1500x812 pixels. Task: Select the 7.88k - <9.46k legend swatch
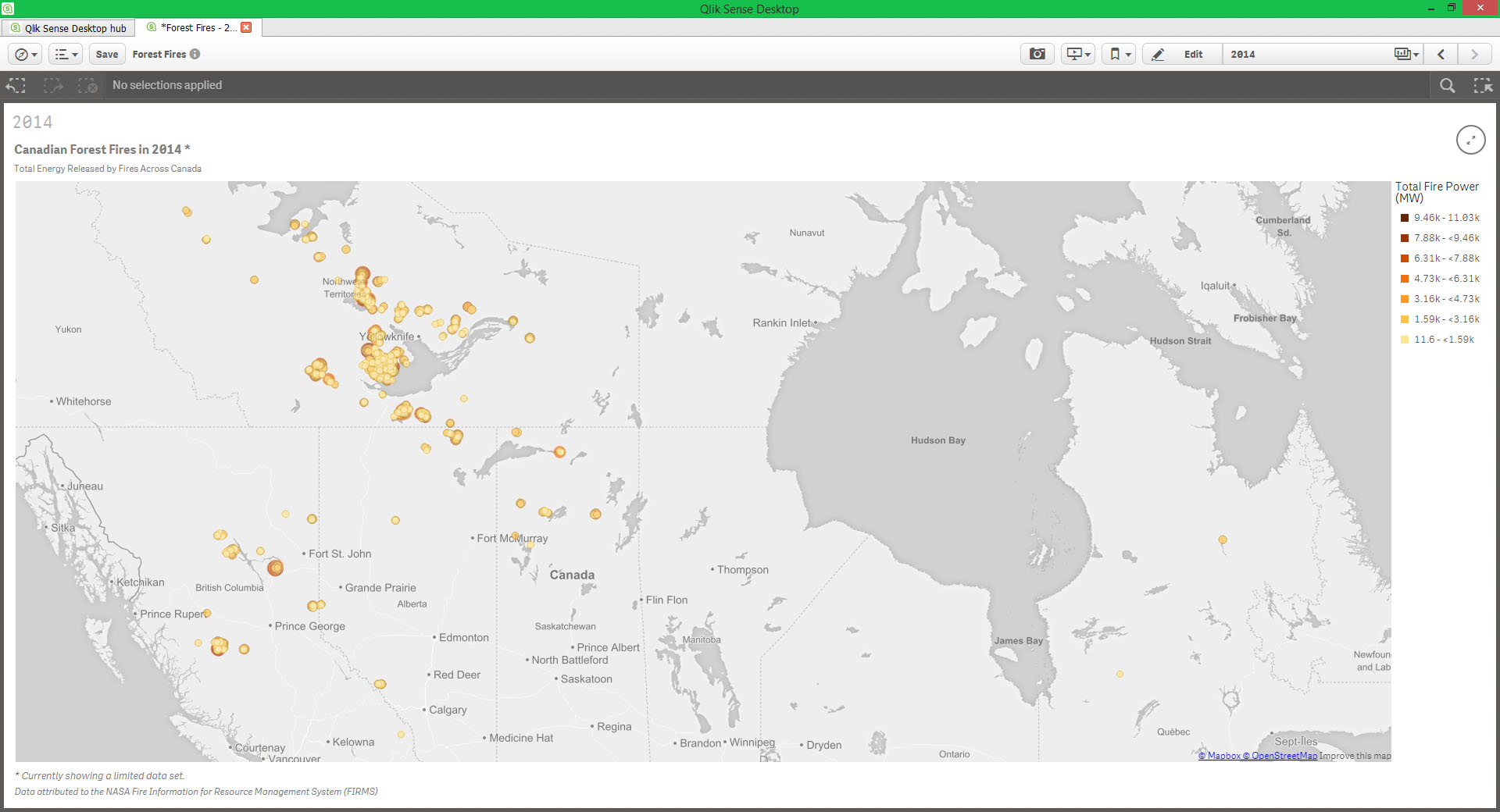pos(1405,238)
